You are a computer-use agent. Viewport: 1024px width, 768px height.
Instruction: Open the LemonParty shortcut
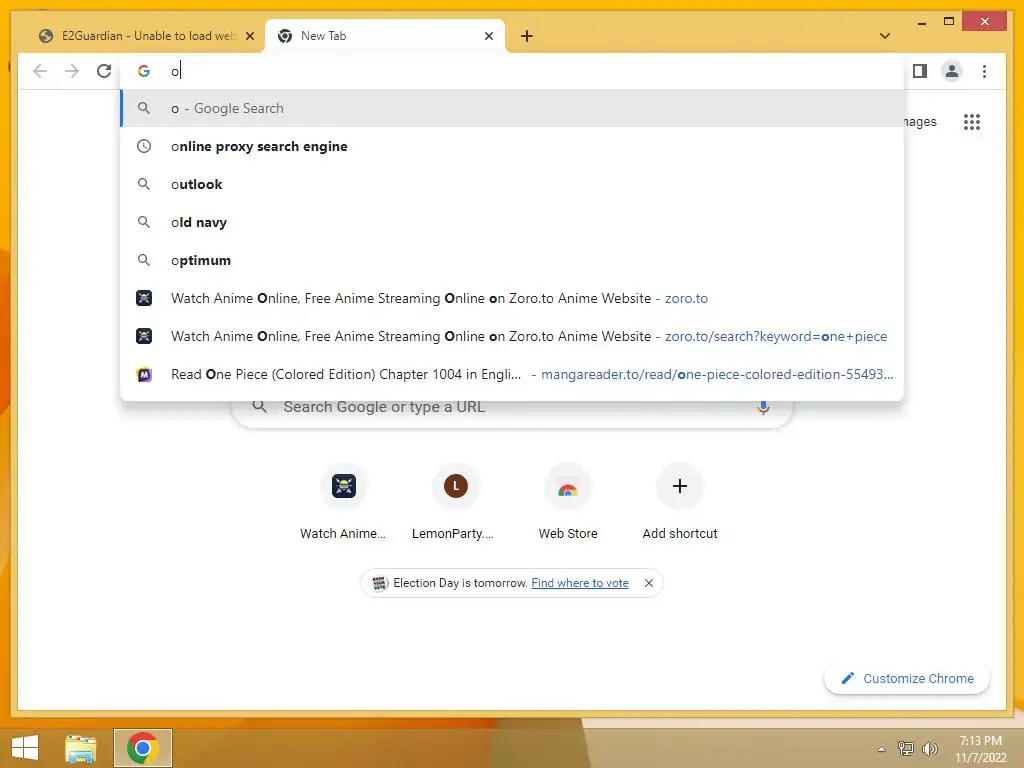point(455,502)
